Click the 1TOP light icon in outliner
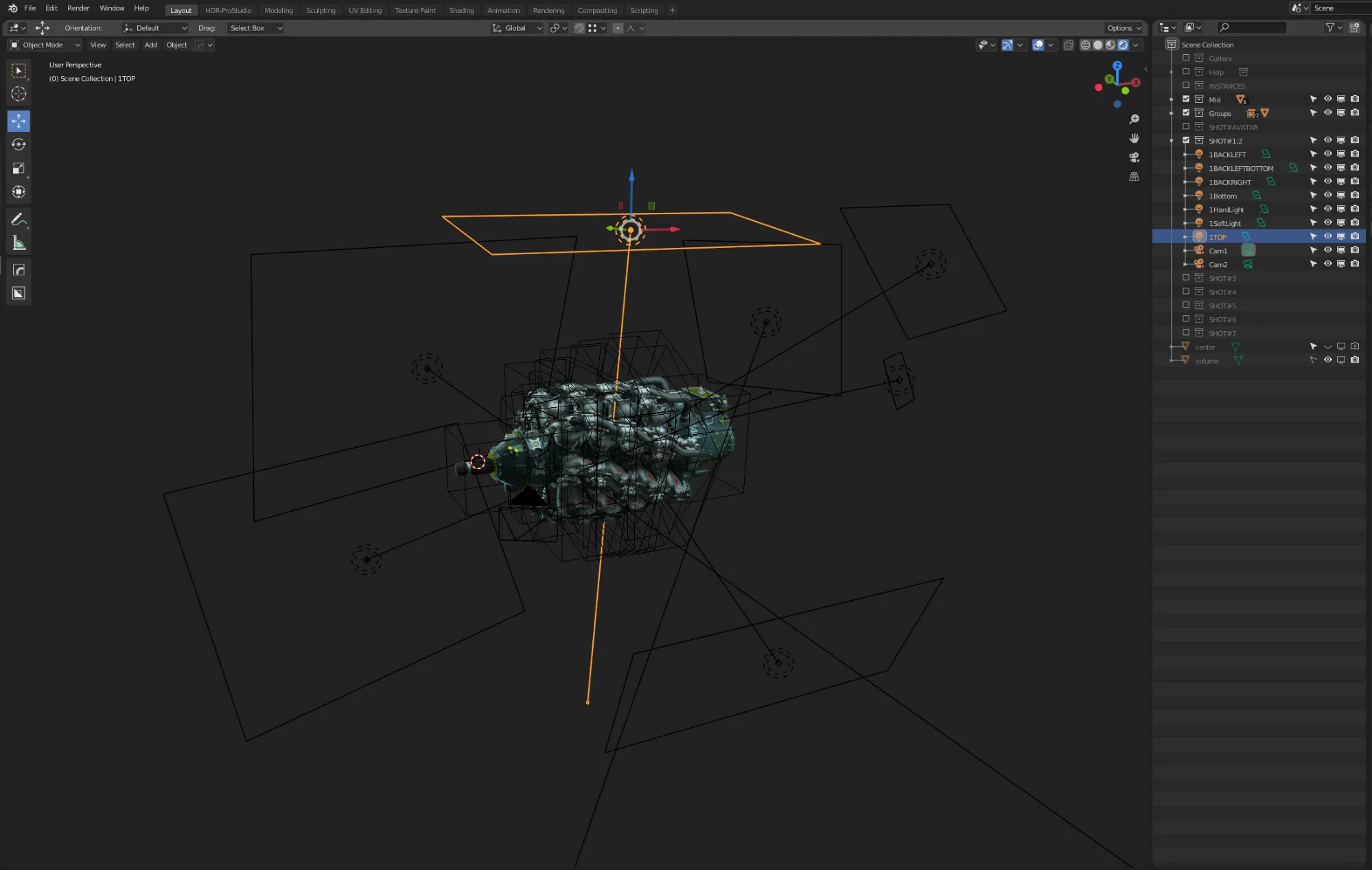The image size is (1372, 870). coord(1199,236)
